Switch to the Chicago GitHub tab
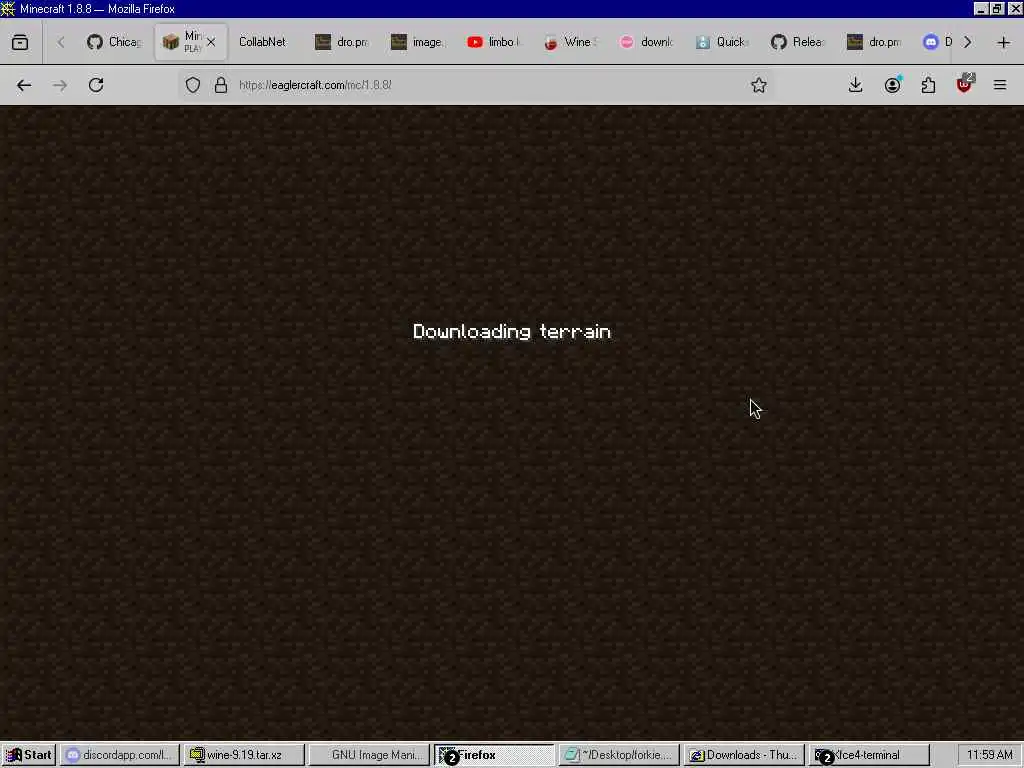Image resolution: width=1024 pixels, height=768 pixels. [115, 42]
